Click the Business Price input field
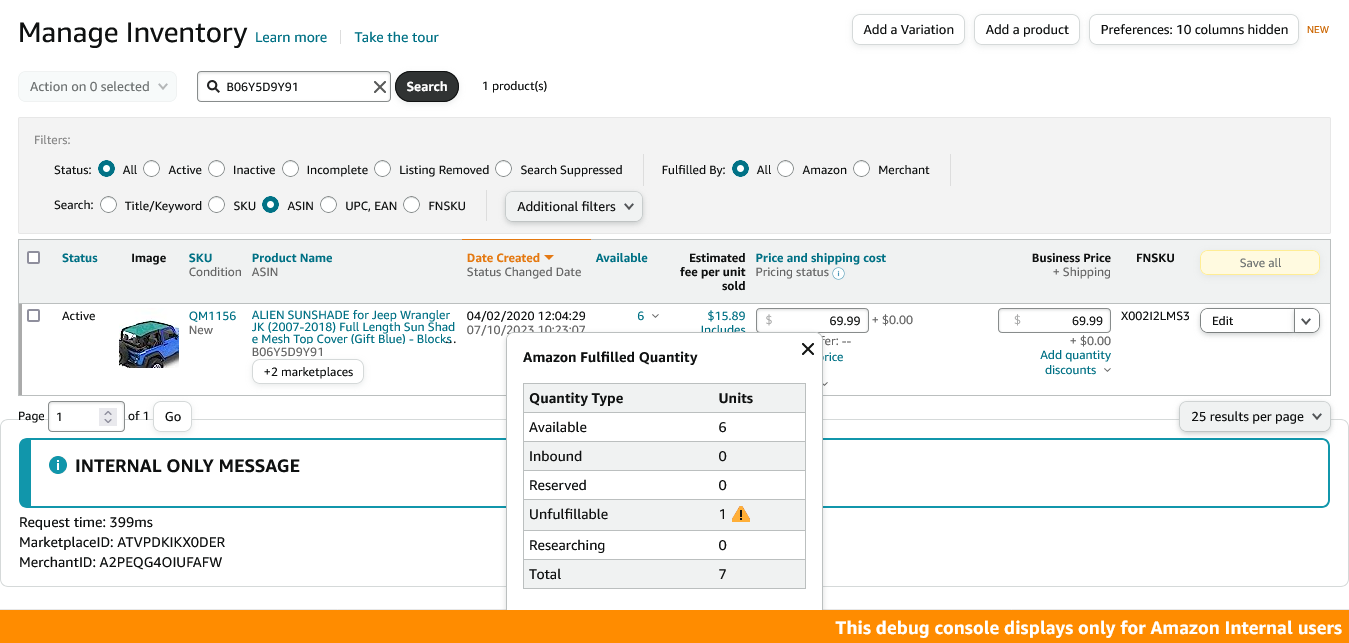The width and height of the screenshot is (1349, 643). tap(1055, 320)
